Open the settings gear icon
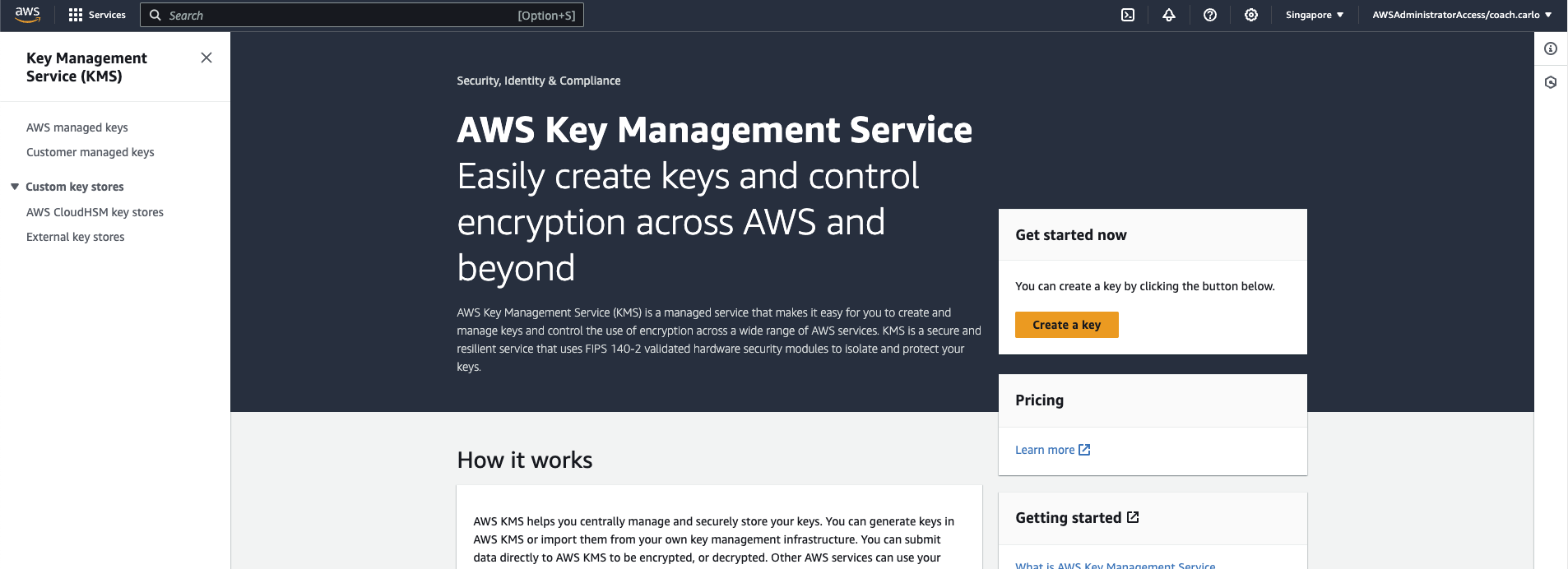Image resolution: width=1568 pixels, height=569 pixels. (1250, 15)
